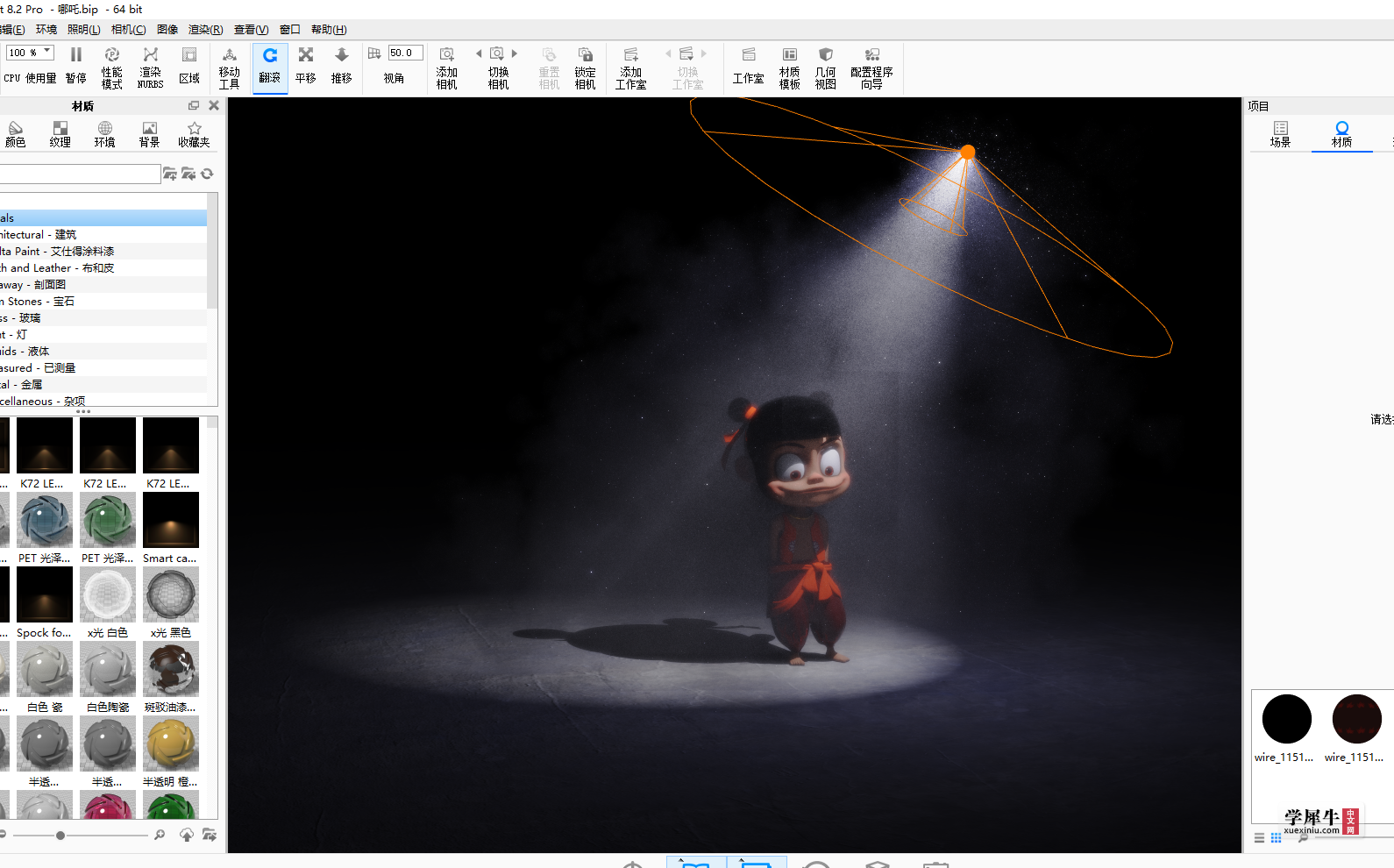This screenshot has height=868, width=1394.
Task: Select the 移动工具 move tool
Action: point(230,67)
